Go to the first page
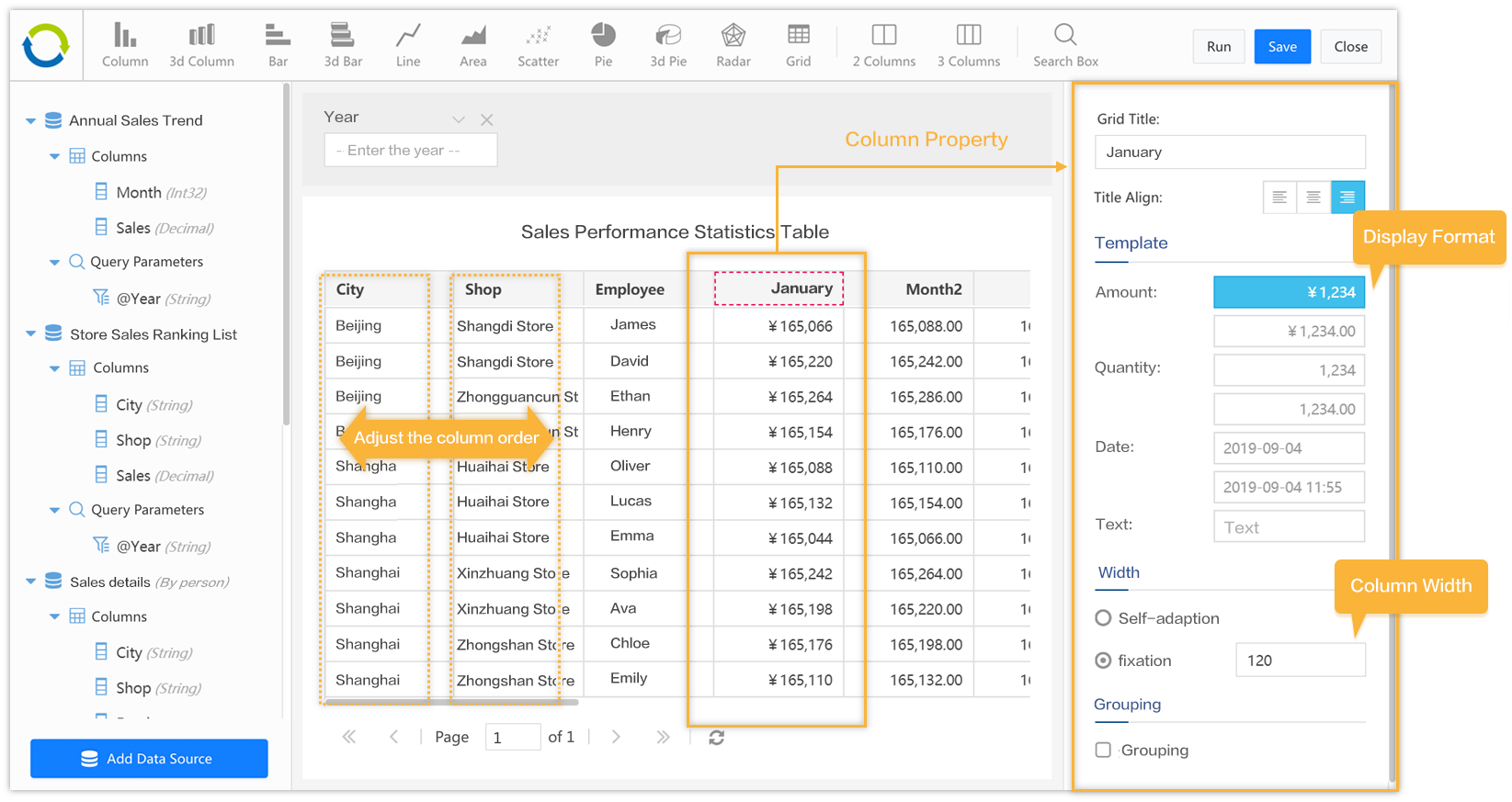 click(349, 737)
